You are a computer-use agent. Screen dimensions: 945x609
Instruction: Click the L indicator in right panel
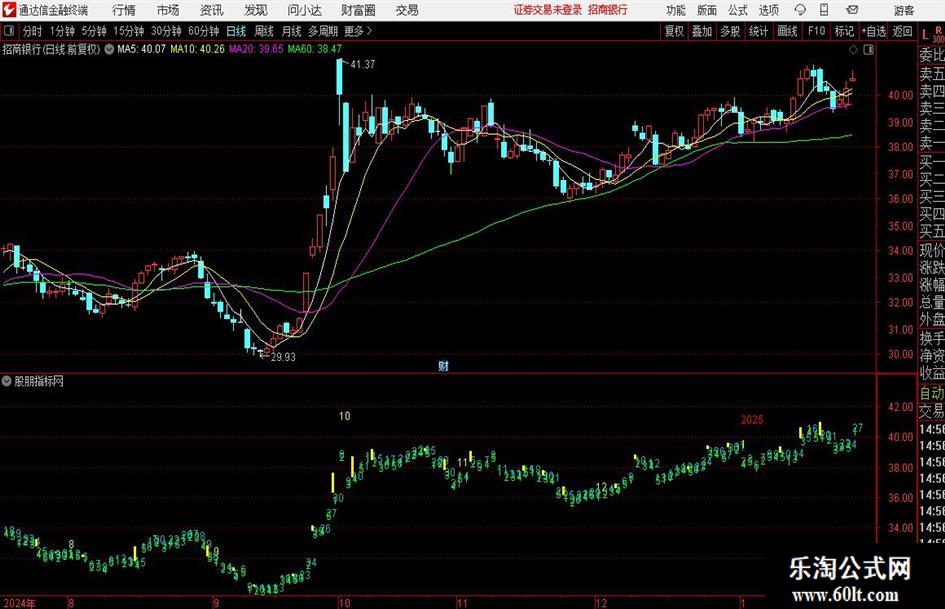[x=925, y=35]
